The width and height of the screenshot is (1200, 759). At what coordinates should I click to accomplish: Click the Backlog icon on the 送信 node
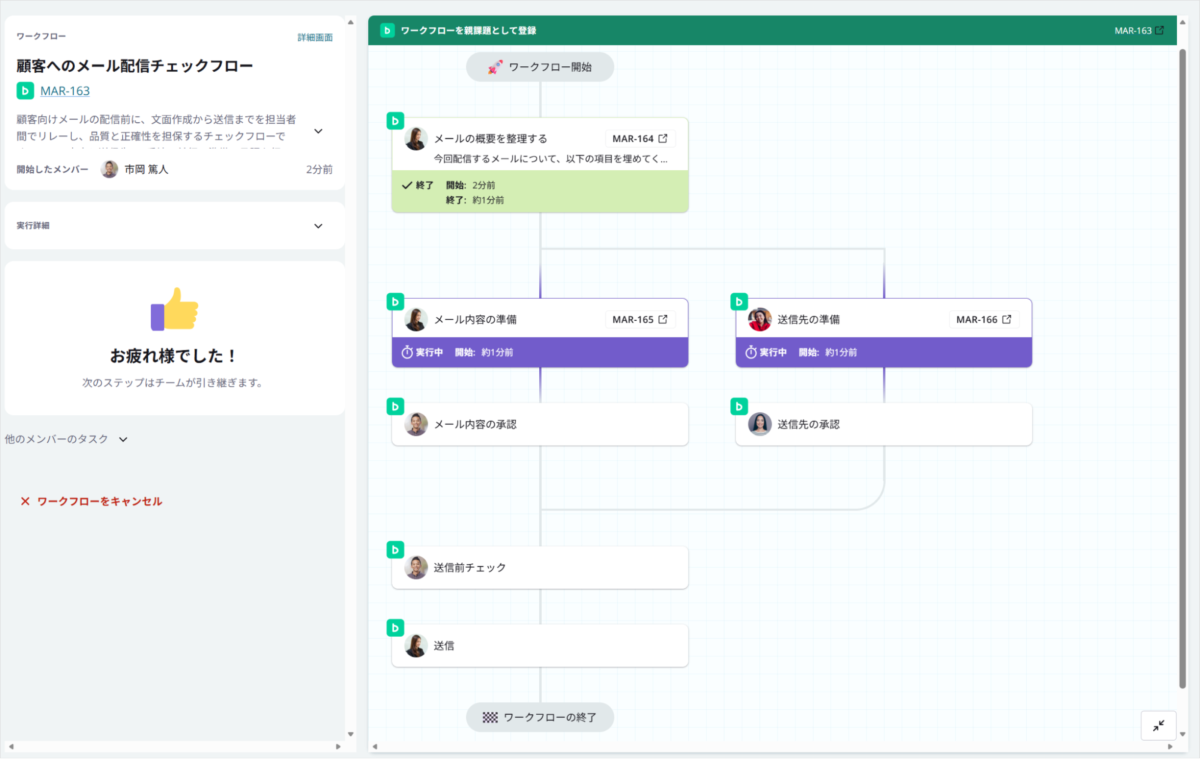[x=395, y=628]
